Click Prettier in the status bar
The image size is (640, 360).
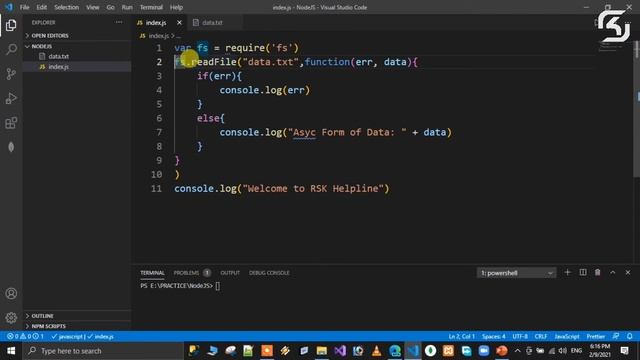(596, 336)
